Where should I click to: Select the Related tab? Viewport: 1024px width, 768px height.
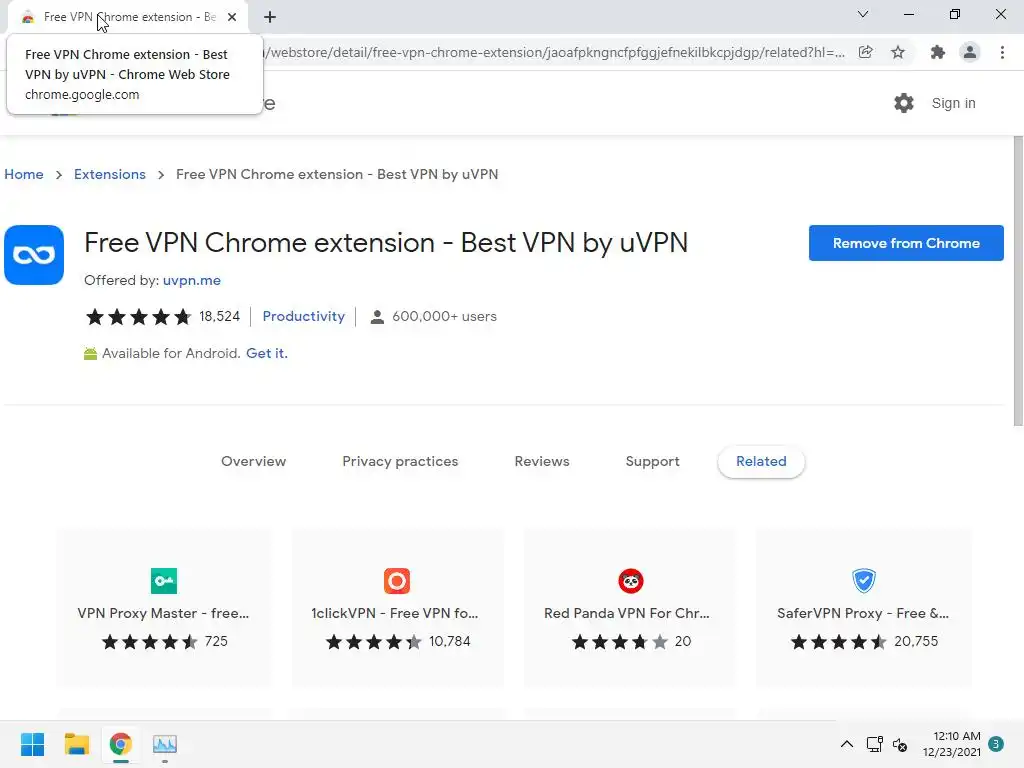(761, 461)
